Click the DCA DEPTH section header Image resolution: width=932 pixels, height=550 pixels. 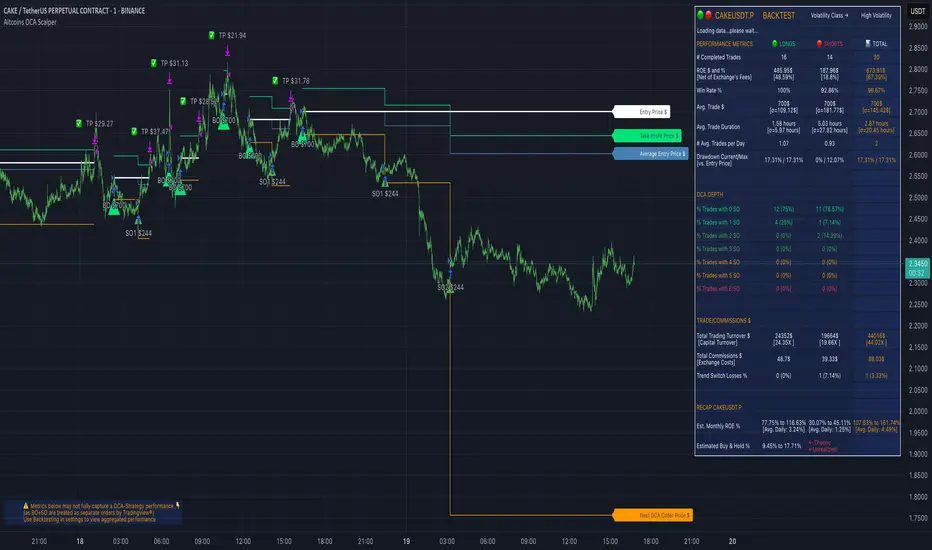[710, 194]
